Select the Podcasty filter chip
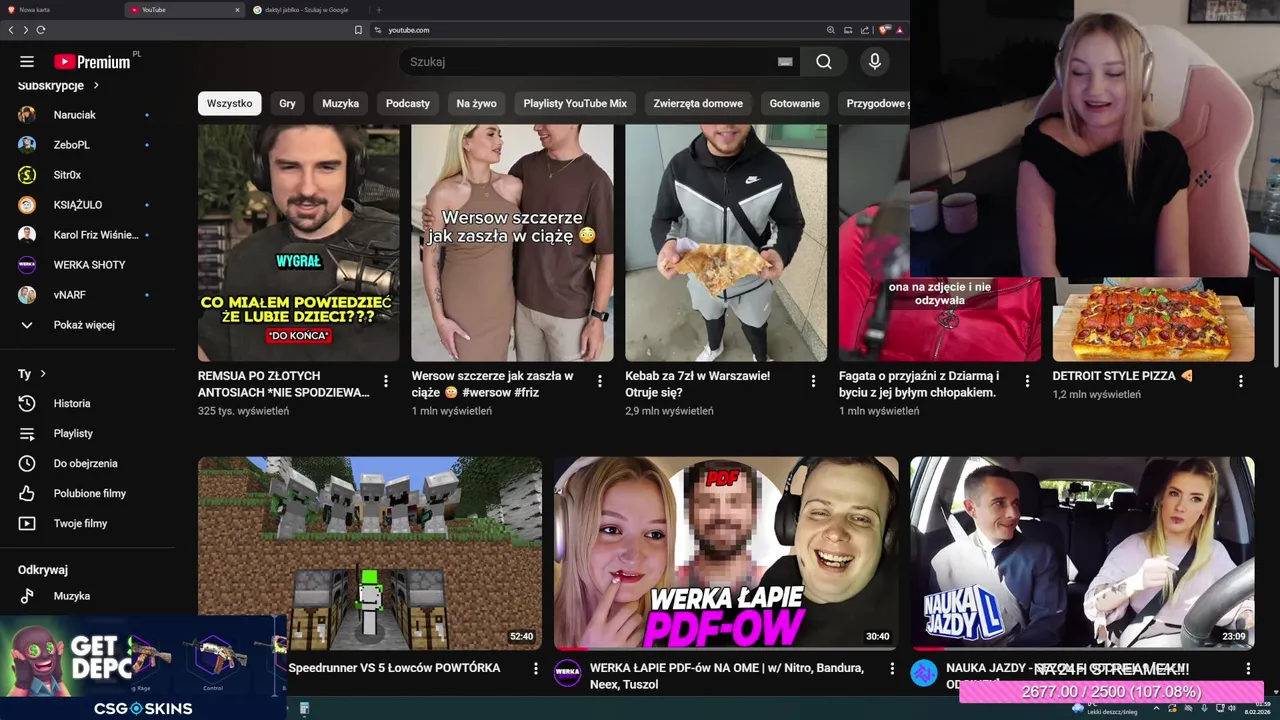This screenshot has width=1280, height=720. [x=408, y=103]
